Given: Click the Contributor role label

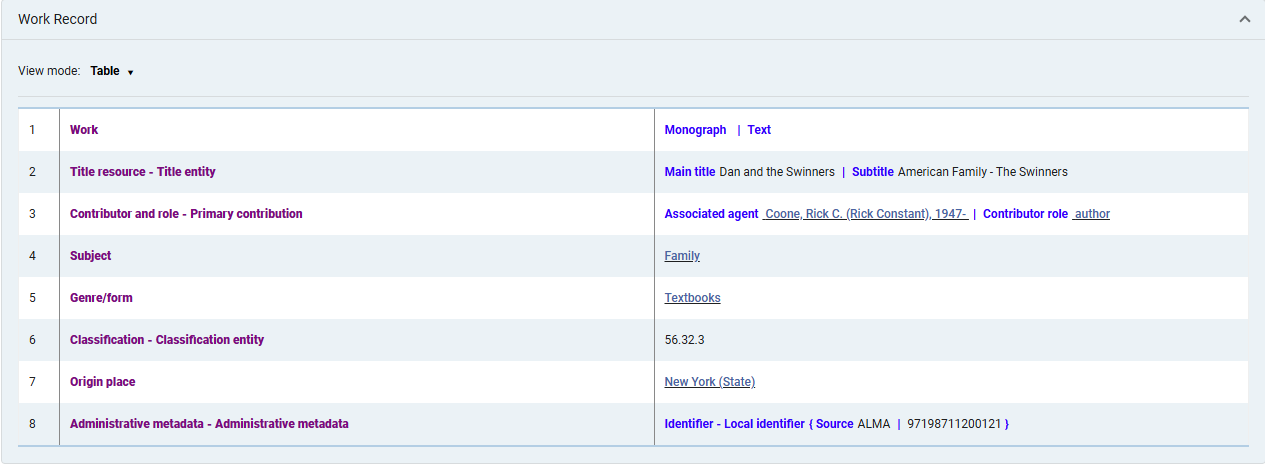Looking at the screenshot, I should (x=1025, y=214).
